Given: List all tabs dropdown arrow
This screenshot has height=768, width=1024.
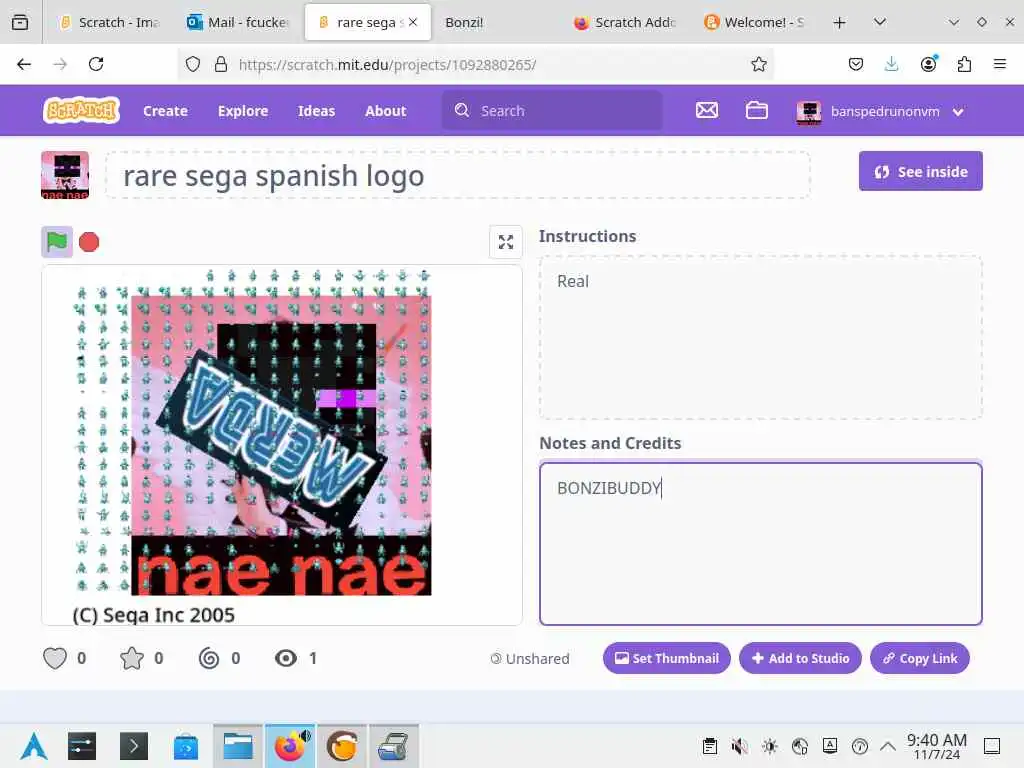Looking at the screenshot, I should 880,22.
